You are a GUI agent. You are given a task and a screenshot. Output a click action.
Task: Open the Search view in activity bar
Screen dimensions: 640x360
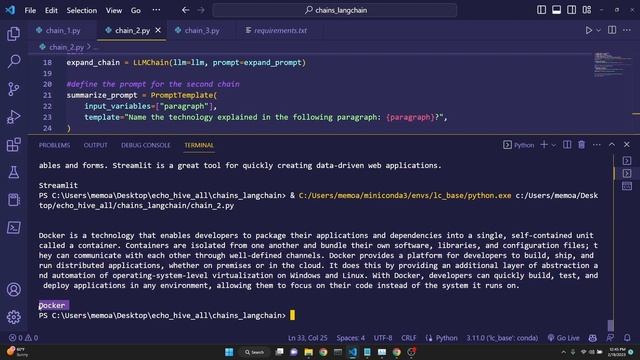pos(13,61)
